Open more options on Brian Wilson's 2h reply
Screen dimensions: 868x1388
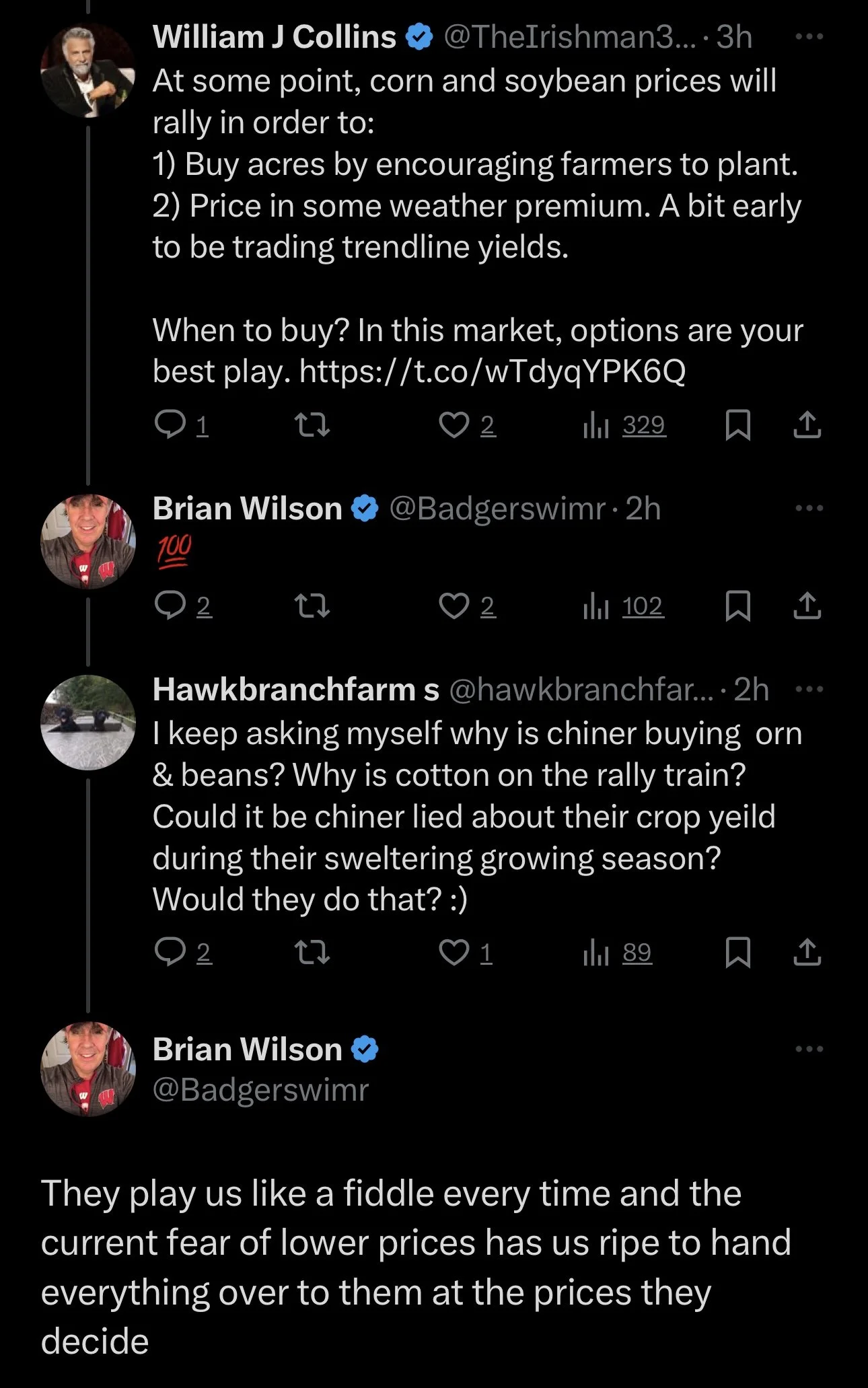coord(809,508)
